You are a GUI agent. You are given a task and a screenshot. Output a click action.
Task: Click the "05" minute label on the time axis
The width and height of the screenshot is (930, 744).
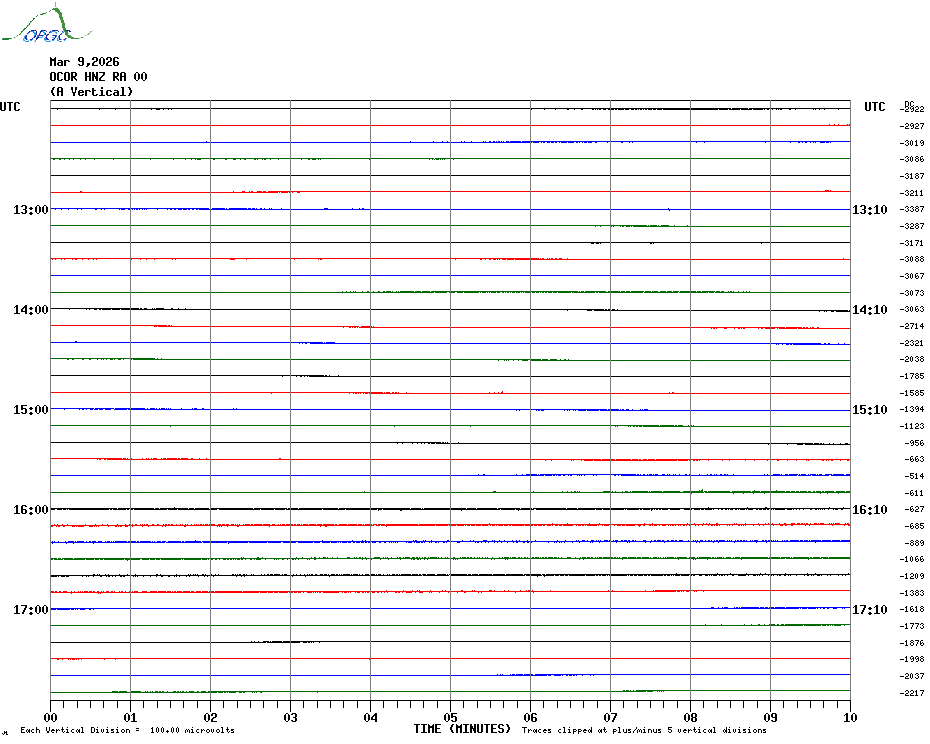tap(451, 717)
